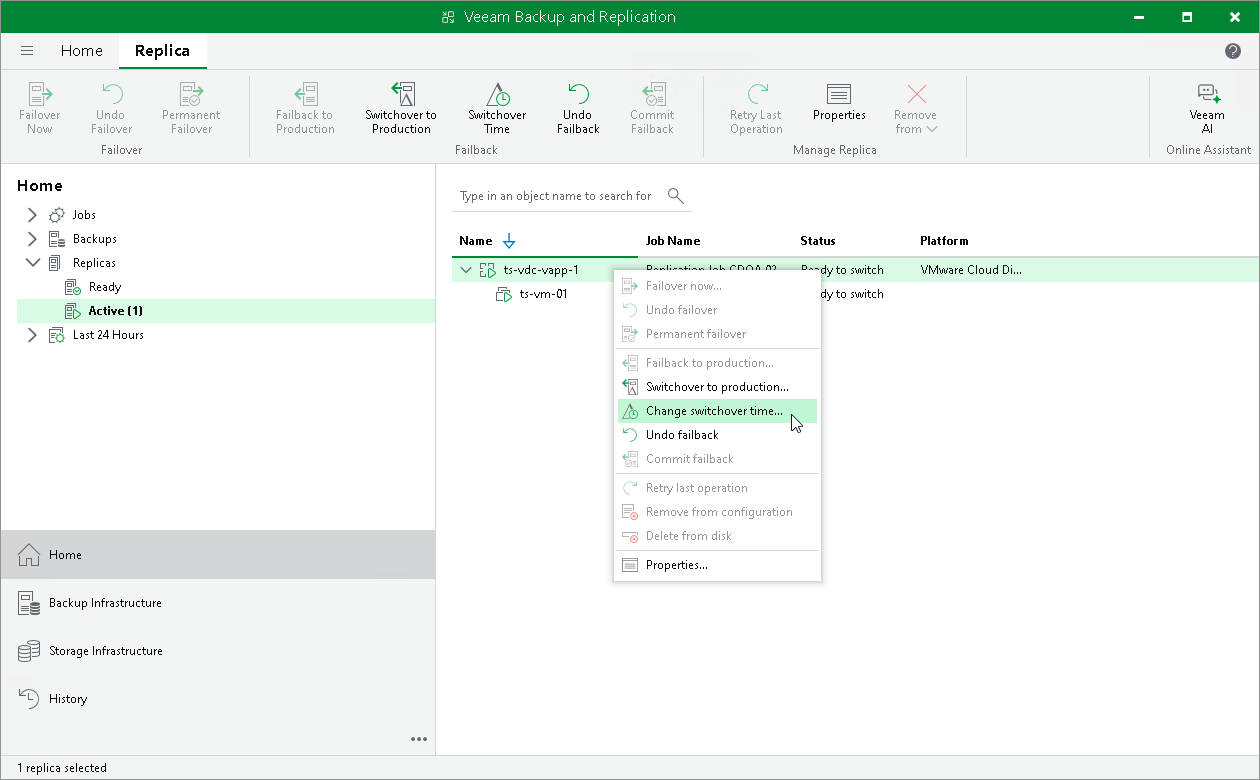Click Failback to production in context menu
The height and width of the screenshot is (780, 1260).
pos(717,363)
